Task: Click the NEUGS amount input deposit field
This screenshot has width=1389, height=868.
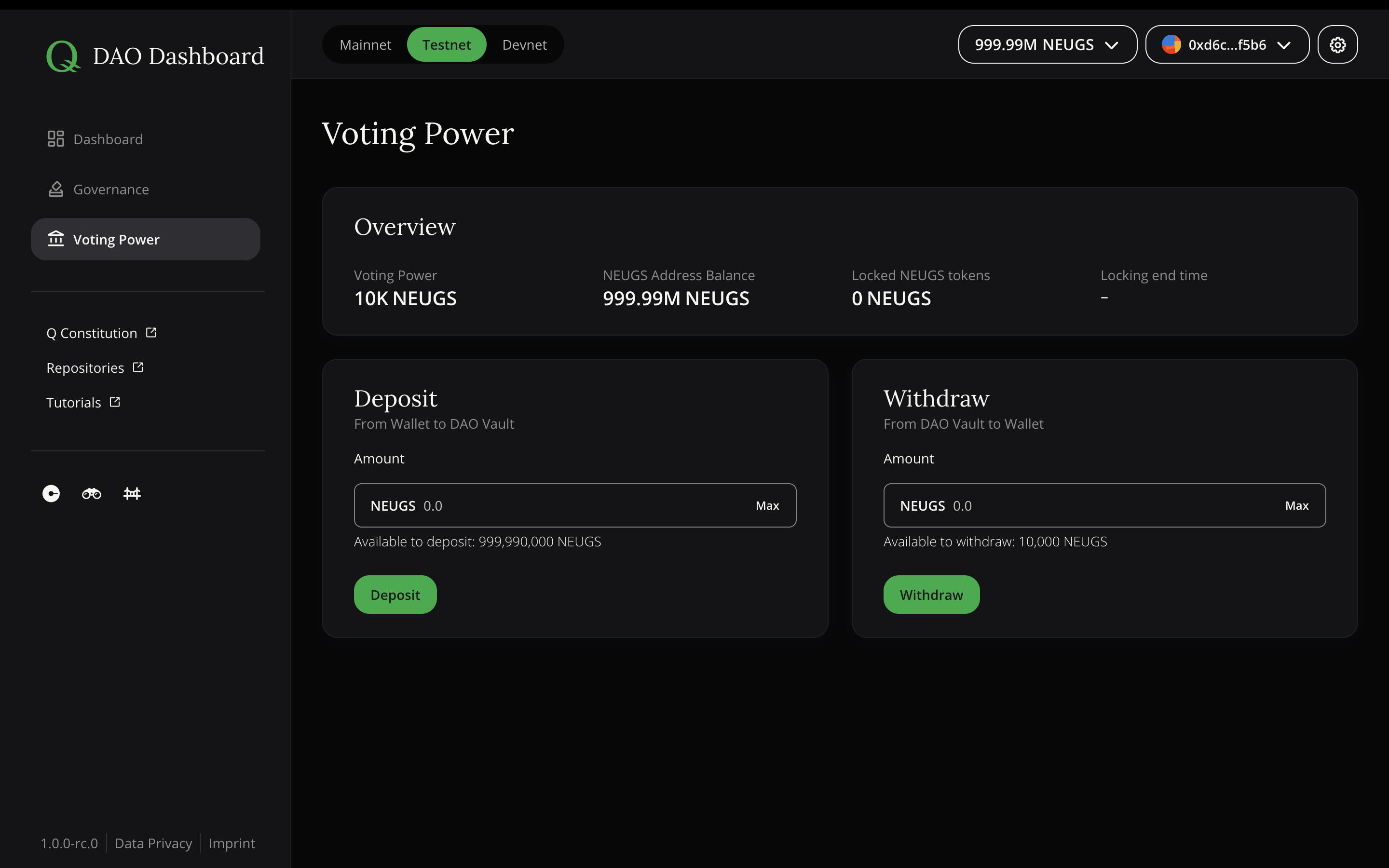Action: pos(575,505)
